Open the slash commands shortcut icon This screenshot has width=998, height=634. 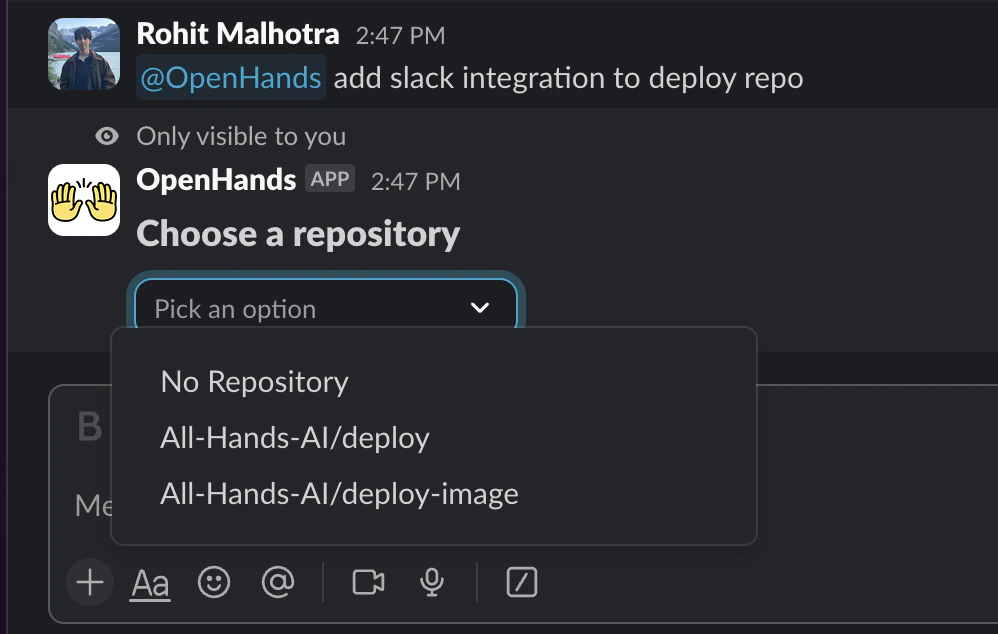521,582
